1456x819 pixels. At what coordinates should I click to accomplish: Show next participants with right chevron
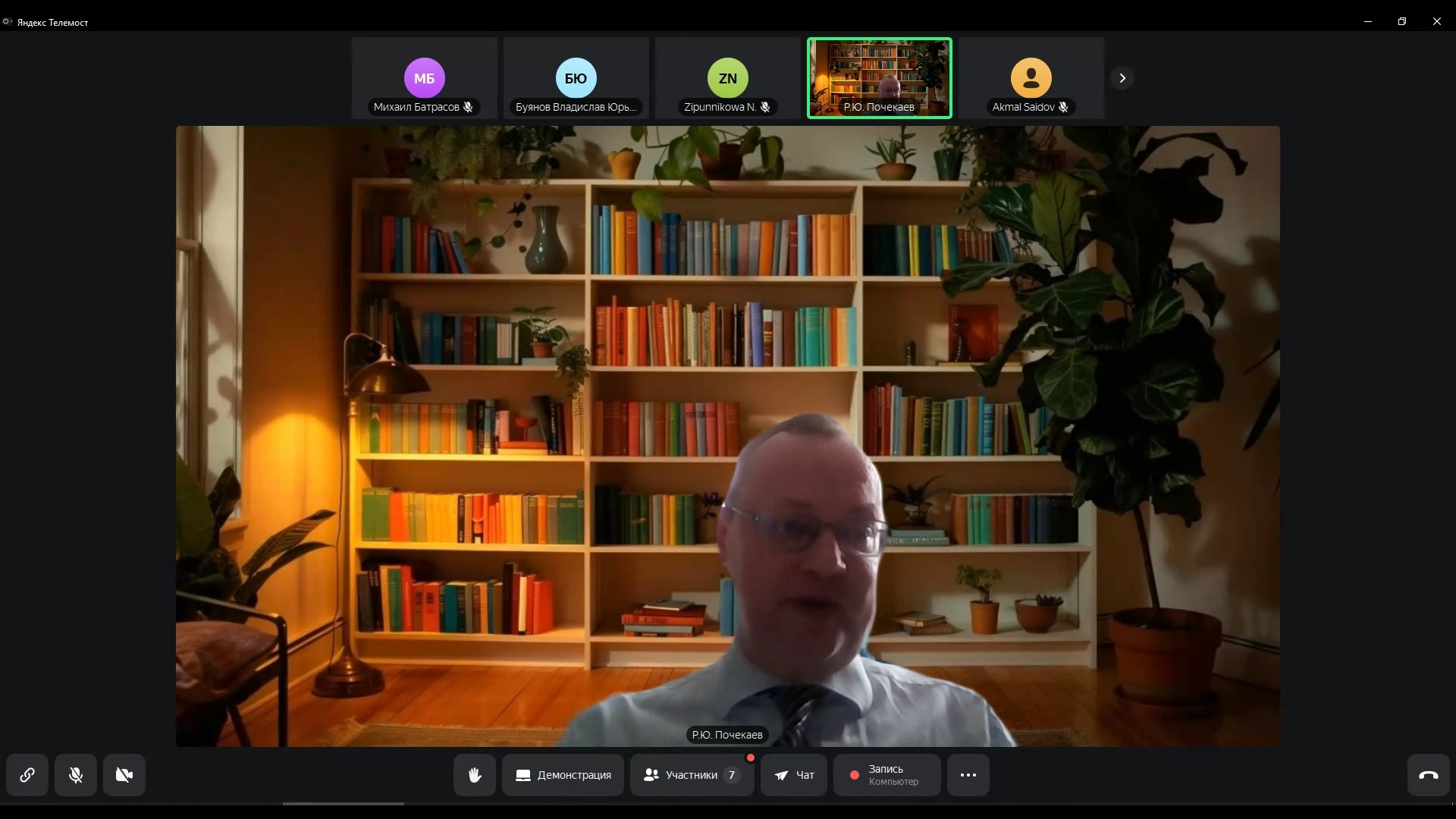click(x=1122, y=78)
